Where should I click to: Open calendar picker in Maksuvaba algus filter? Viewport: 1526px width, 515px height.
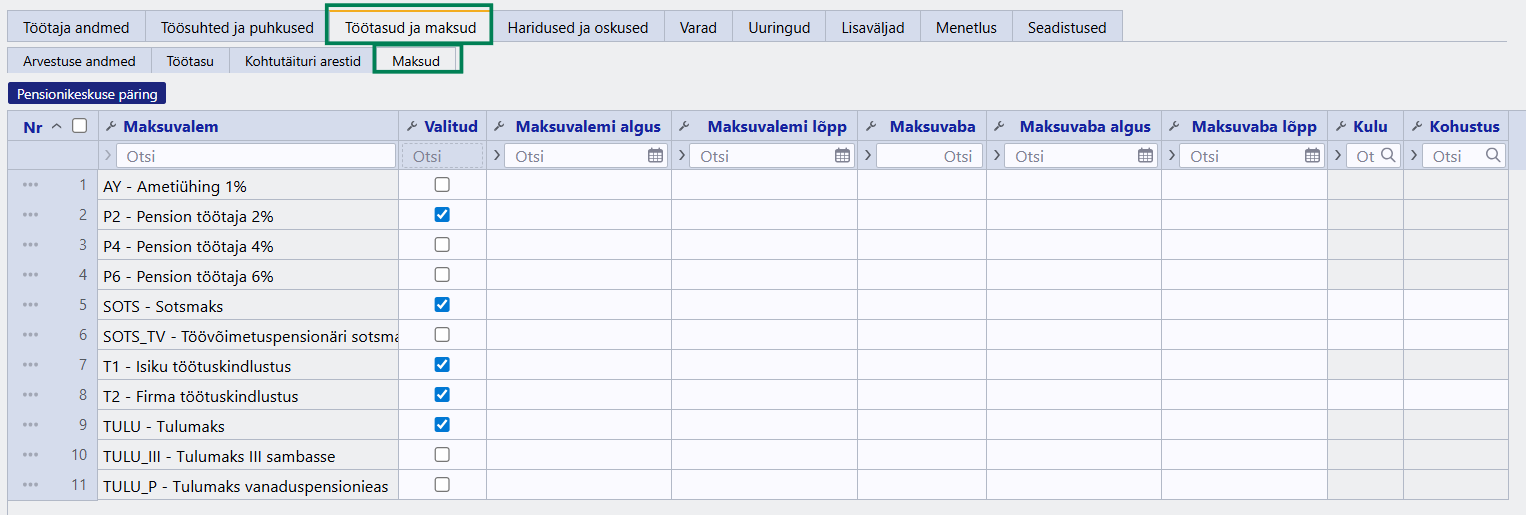(1146, 156)
